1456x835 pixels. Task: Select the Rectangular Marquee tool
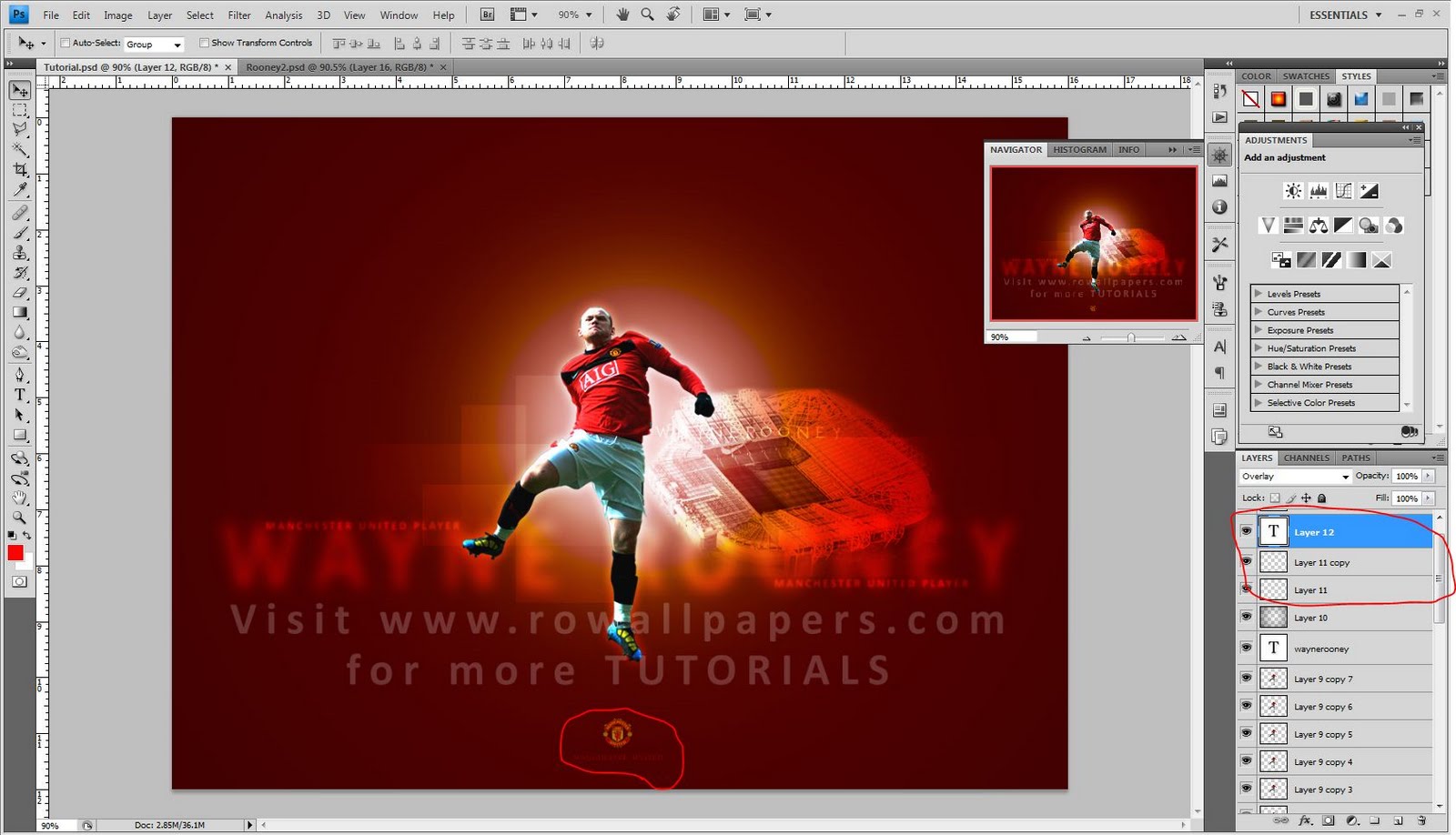[x=20, y=110]
